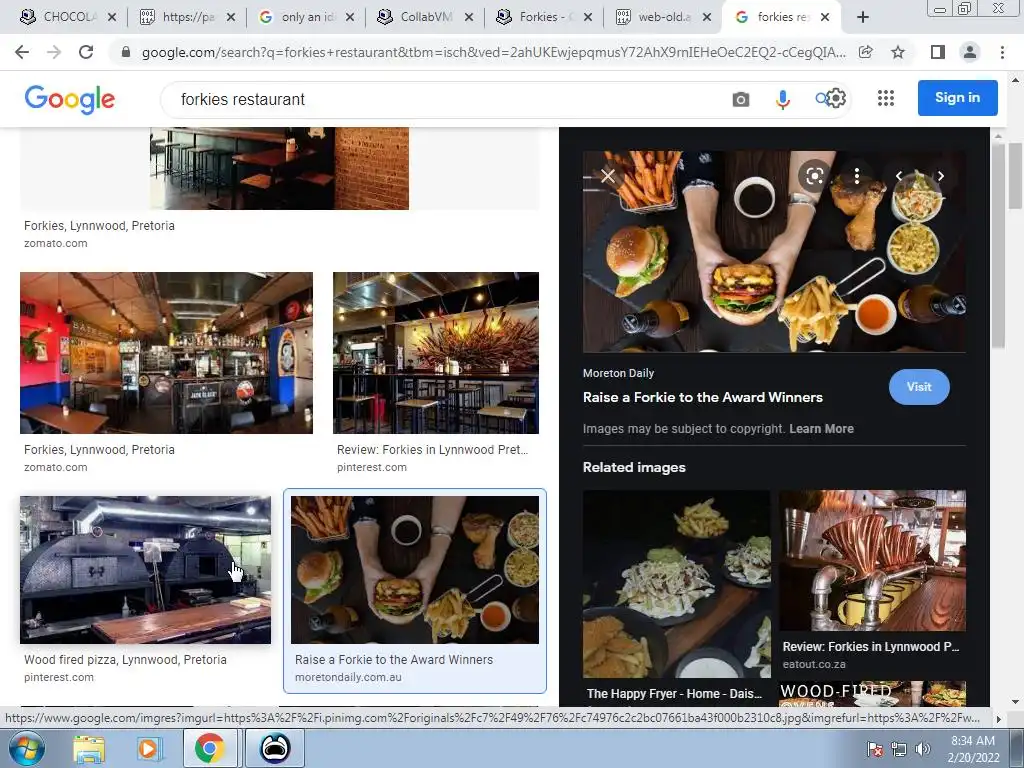Search by image with camera icon
Image resolution: width=1024 pixels, height=768 pixels.
pyautogui.click(x=741, y=99)
